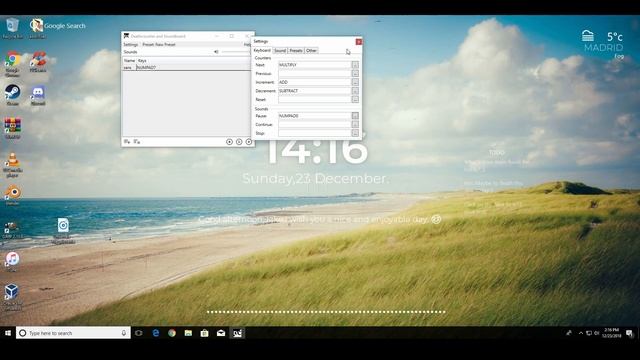Click the ellipsis button beside the Previous field
This screenshot has width=640, height=360.
click(355, 73)
